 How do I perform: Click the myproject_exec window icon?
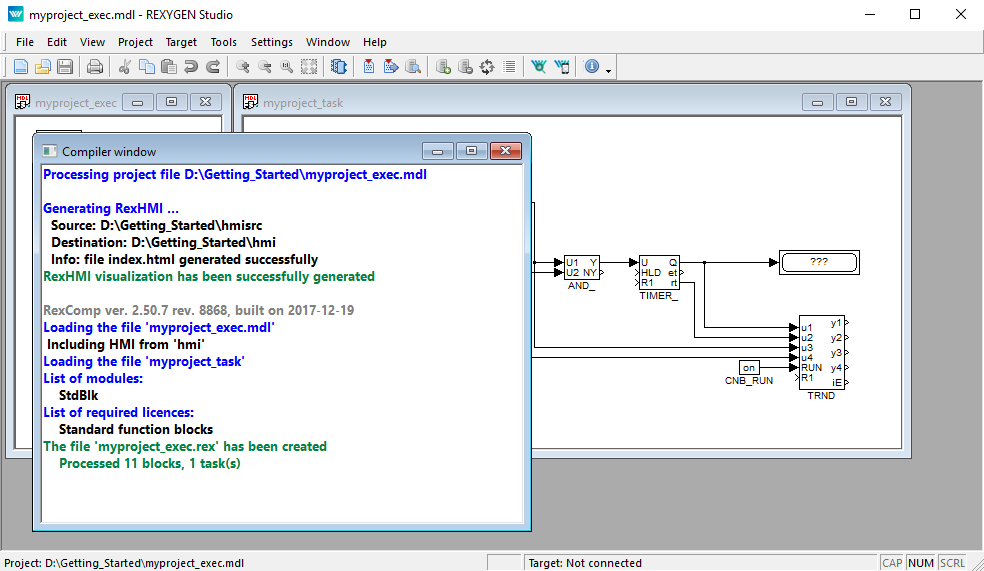click(23, 102)
